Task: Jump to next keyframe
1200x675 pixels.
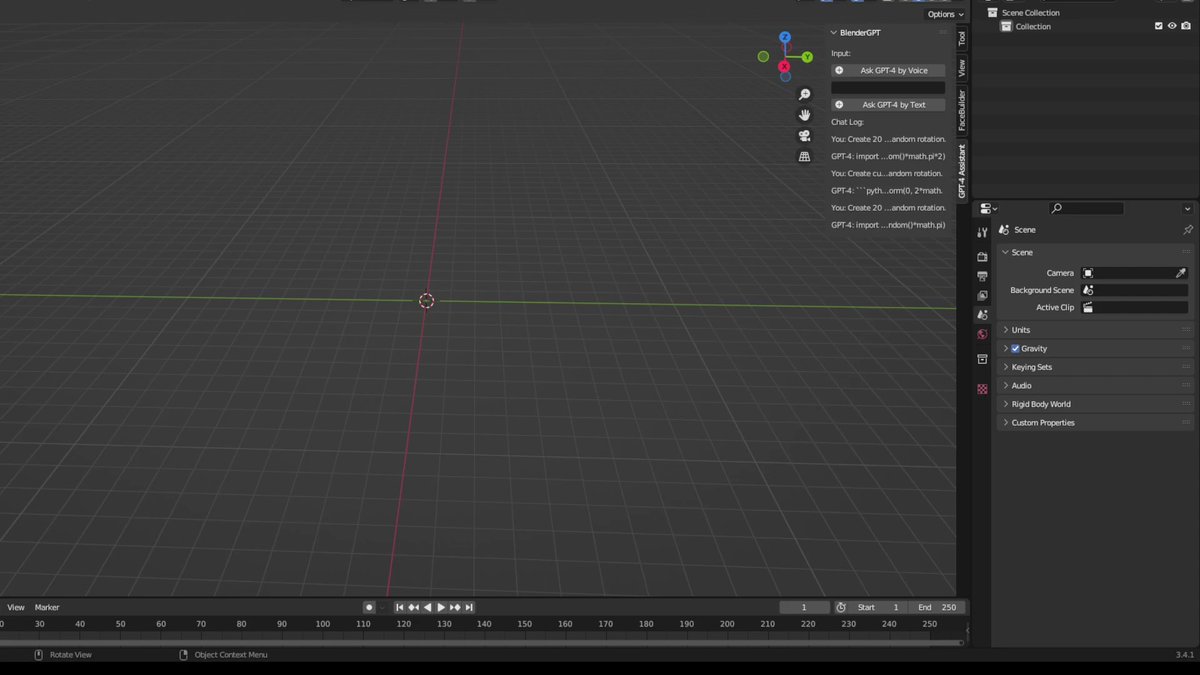Action: click(x=455, y=607)
